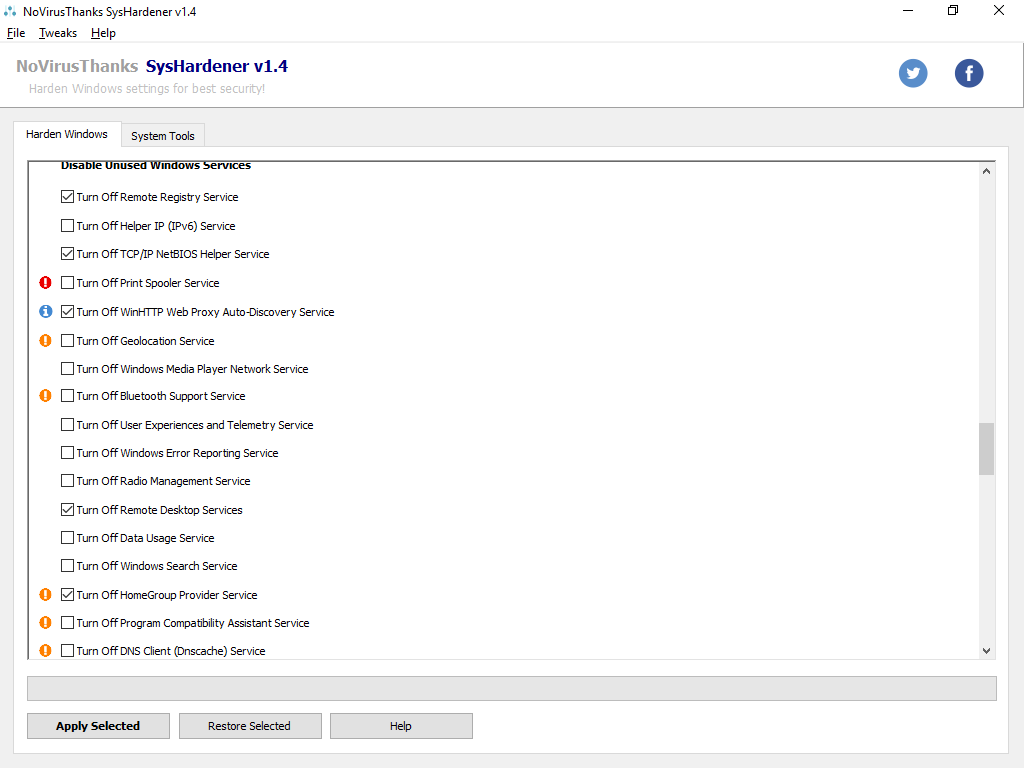Click orange warning icon beside Bluetooth Support Service

45,395
